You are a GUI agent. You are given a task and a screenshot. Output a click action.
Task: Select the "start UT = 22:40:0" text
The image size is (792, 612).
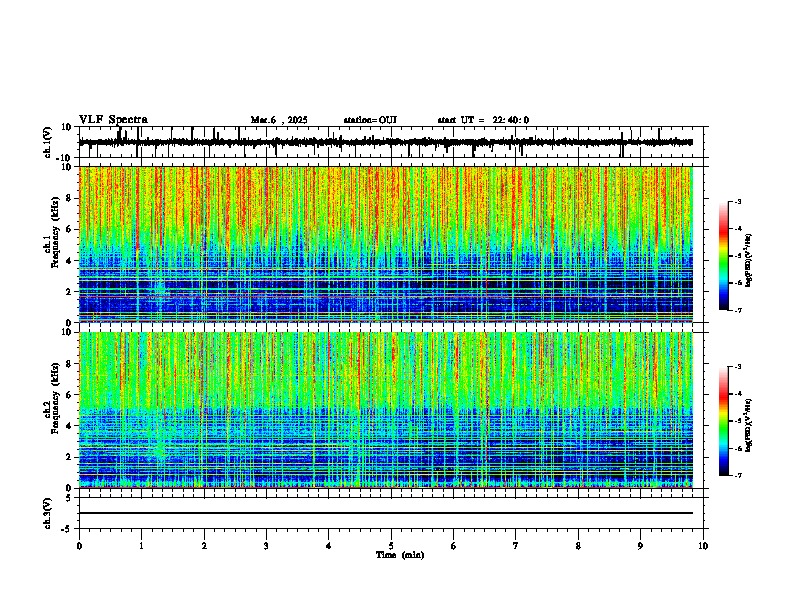point(483,120)
